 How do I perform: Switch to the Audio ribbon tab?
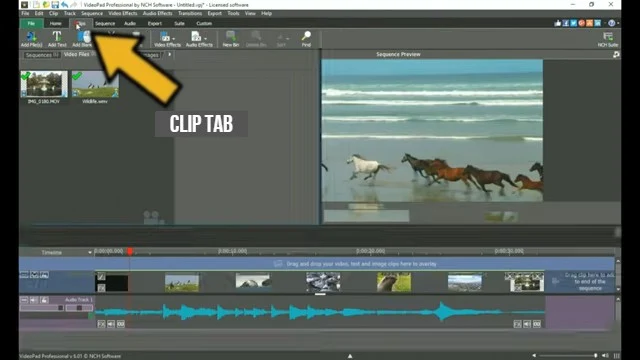click(x=130, y=23)
